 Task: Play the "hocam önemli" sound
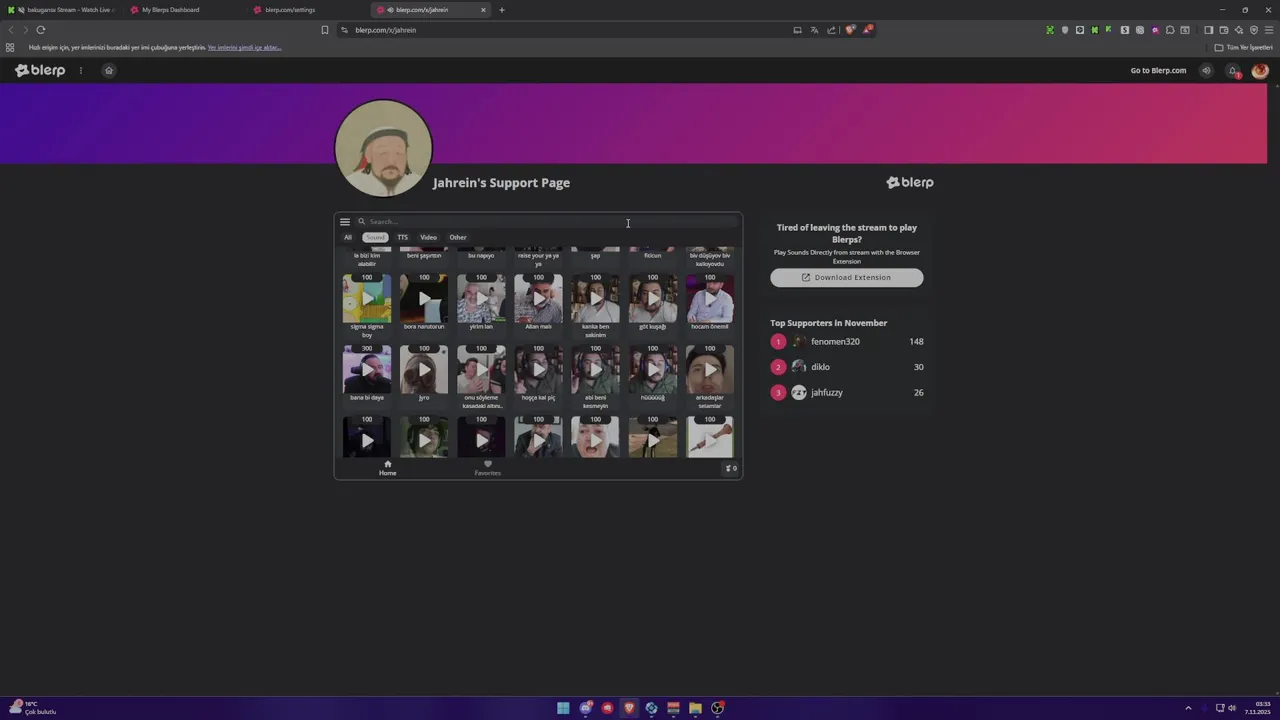[x=709, y=298]
